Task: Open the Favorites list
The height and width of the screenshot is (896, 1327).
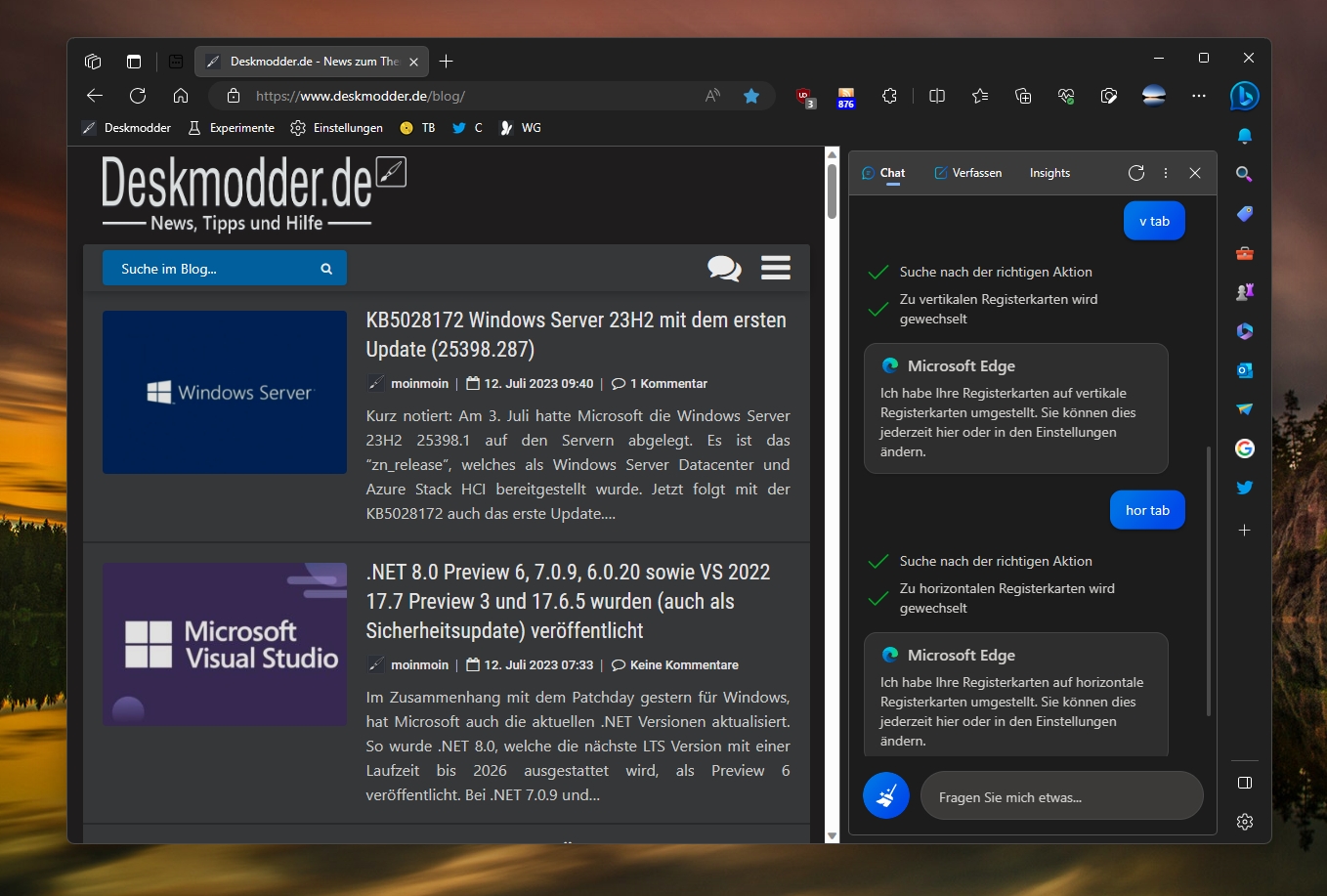Action: click(x=980, y=96)
